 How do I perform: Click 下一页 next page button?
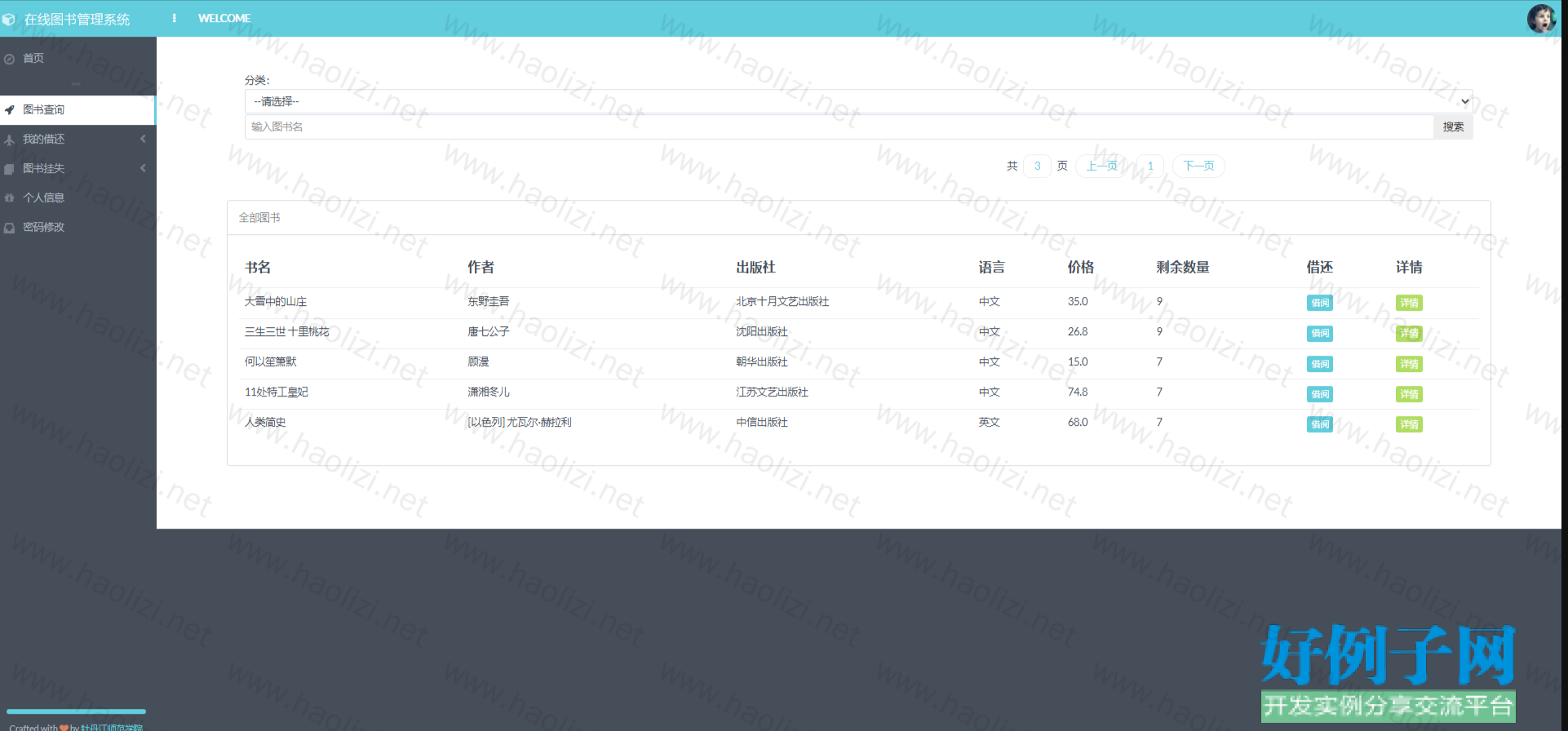click(1198, 166)
